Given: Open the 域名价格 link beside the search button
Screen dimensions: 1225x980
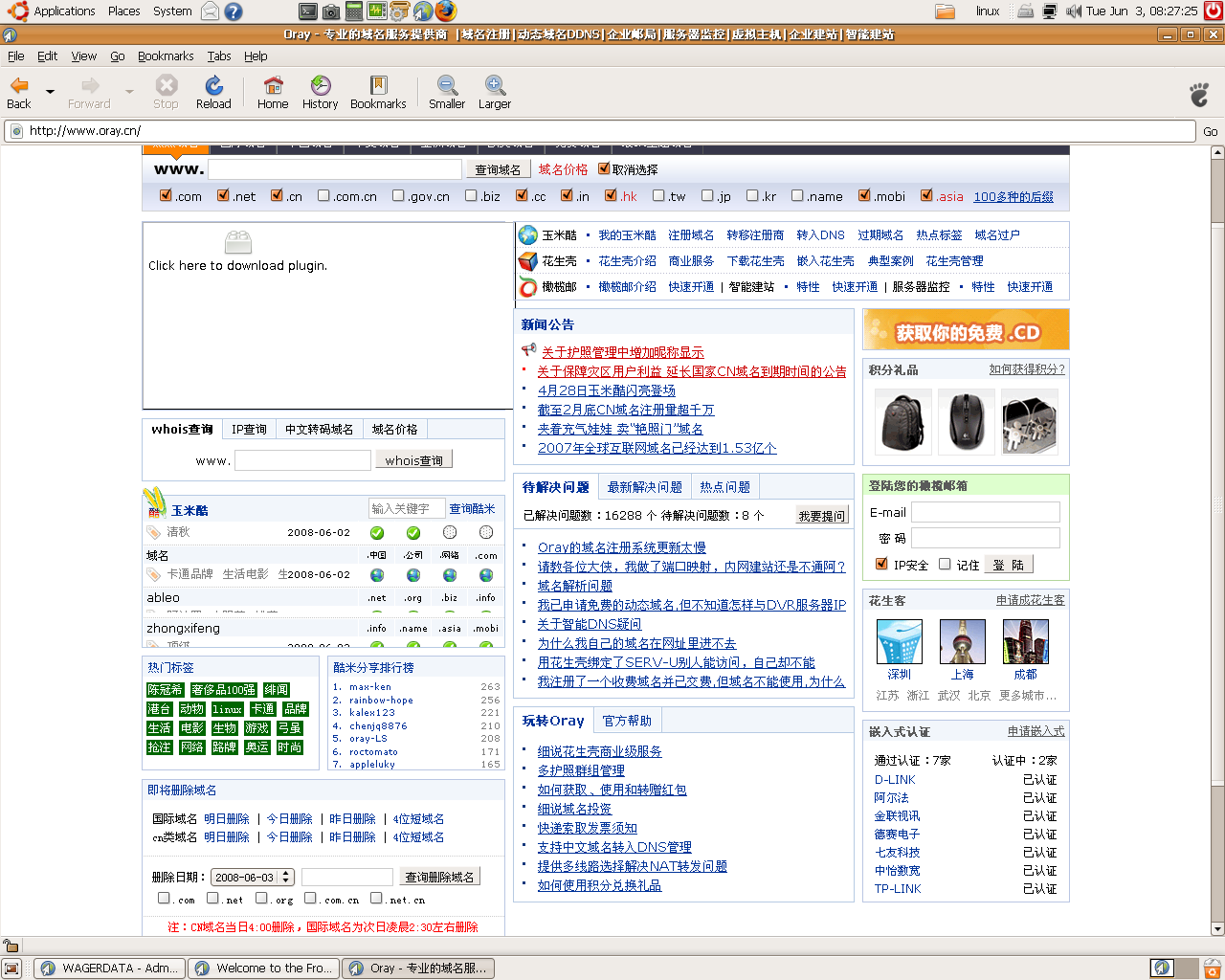Looking at the screenshot, I should point(563,169).
